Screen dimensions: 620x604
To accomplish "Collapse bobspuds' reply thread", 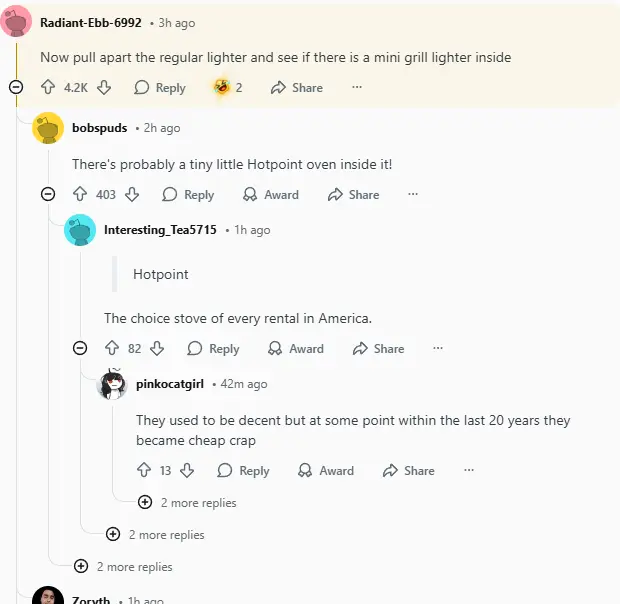I will coord(48,194).
